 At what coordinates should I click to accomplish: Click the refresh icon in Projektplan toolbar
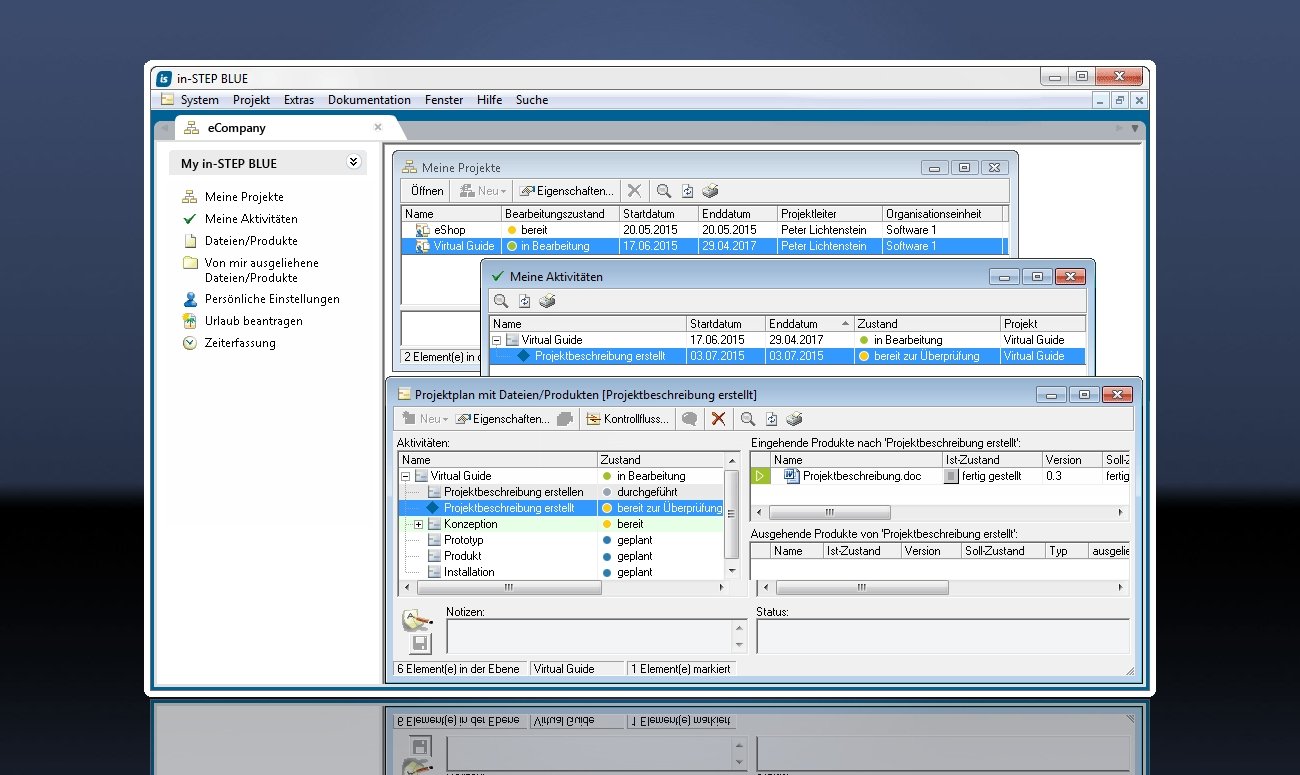click(771, 419)
